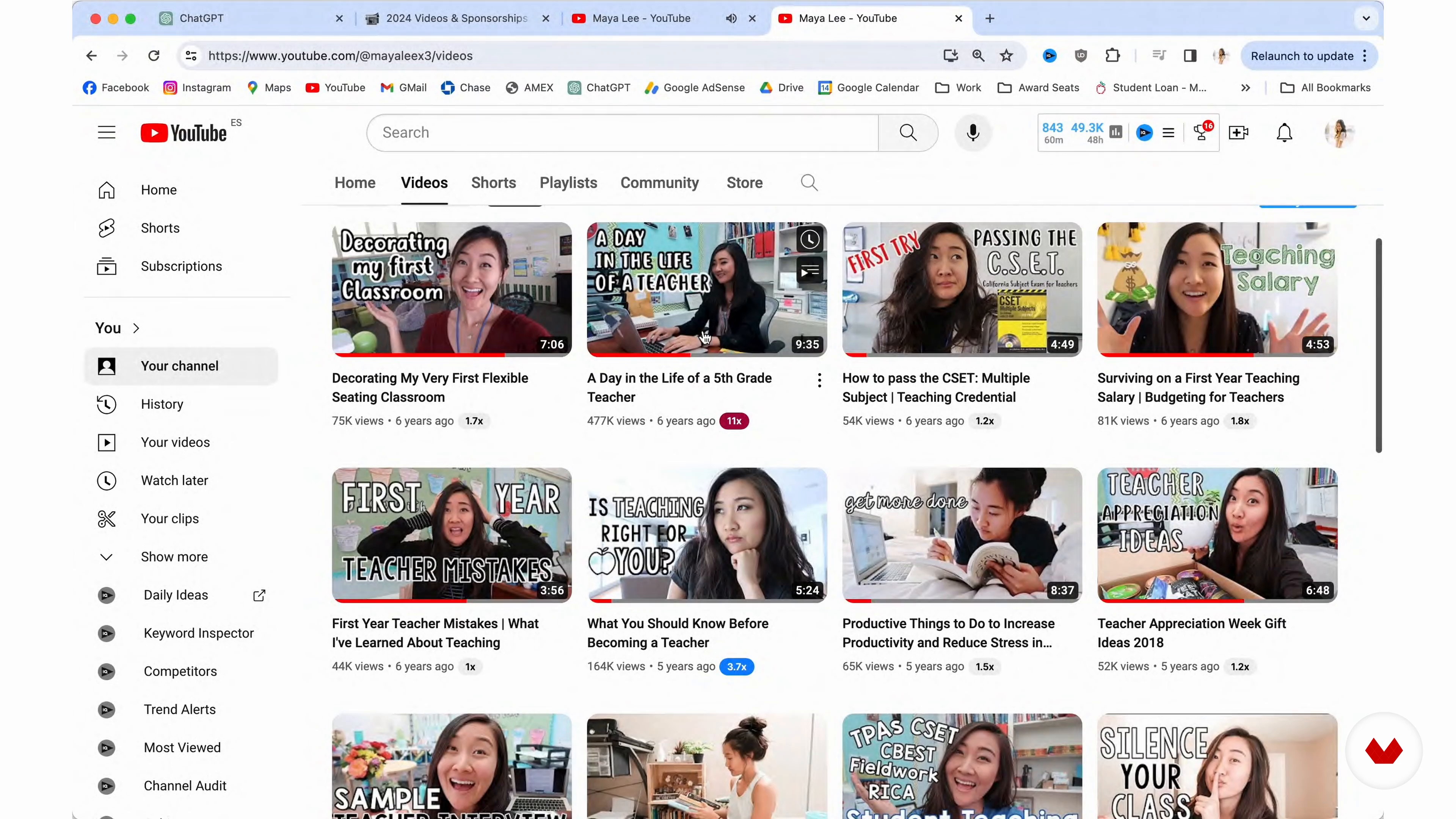This screenshot has height=819, width=1456.
Task: Open the Playlists tab
Action: pyautogui.click(x=568, y=182)
